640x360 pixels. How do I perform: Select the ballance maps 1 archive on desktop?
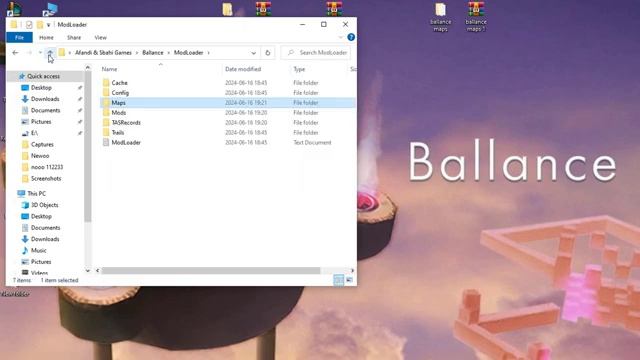coord(476,17)
